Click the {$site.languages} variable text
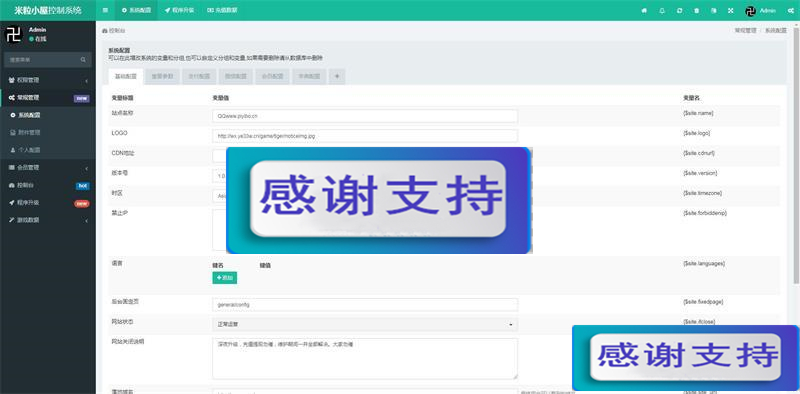Screen dimensions: 800x394 click(704, 263)
